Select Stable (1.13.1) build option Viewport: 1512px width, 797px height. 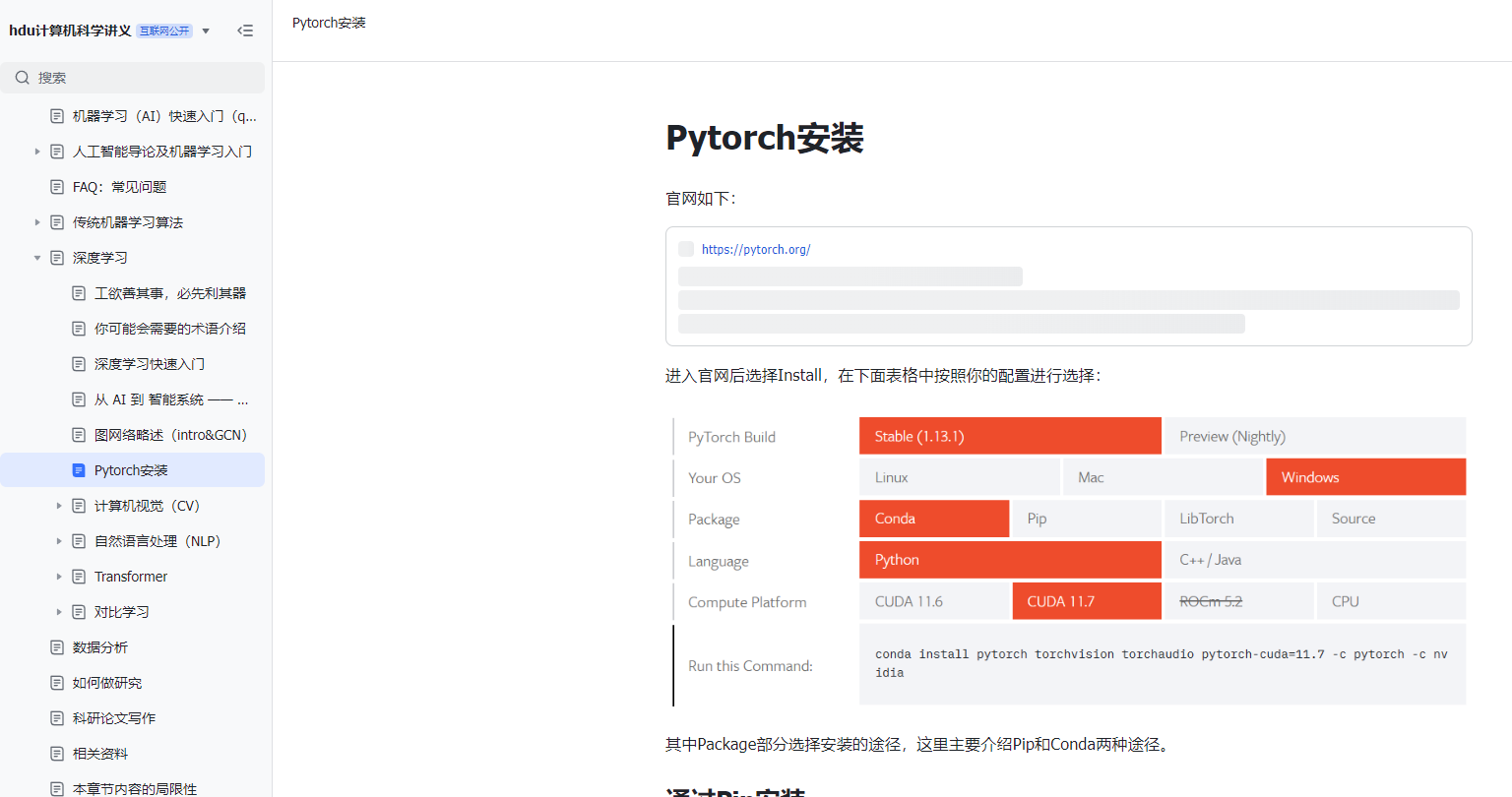[1010, 436]
